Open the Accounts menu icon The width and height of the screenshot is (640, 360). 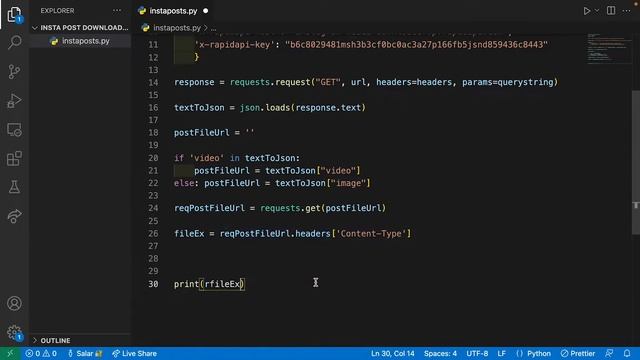[x=14, y=303]
